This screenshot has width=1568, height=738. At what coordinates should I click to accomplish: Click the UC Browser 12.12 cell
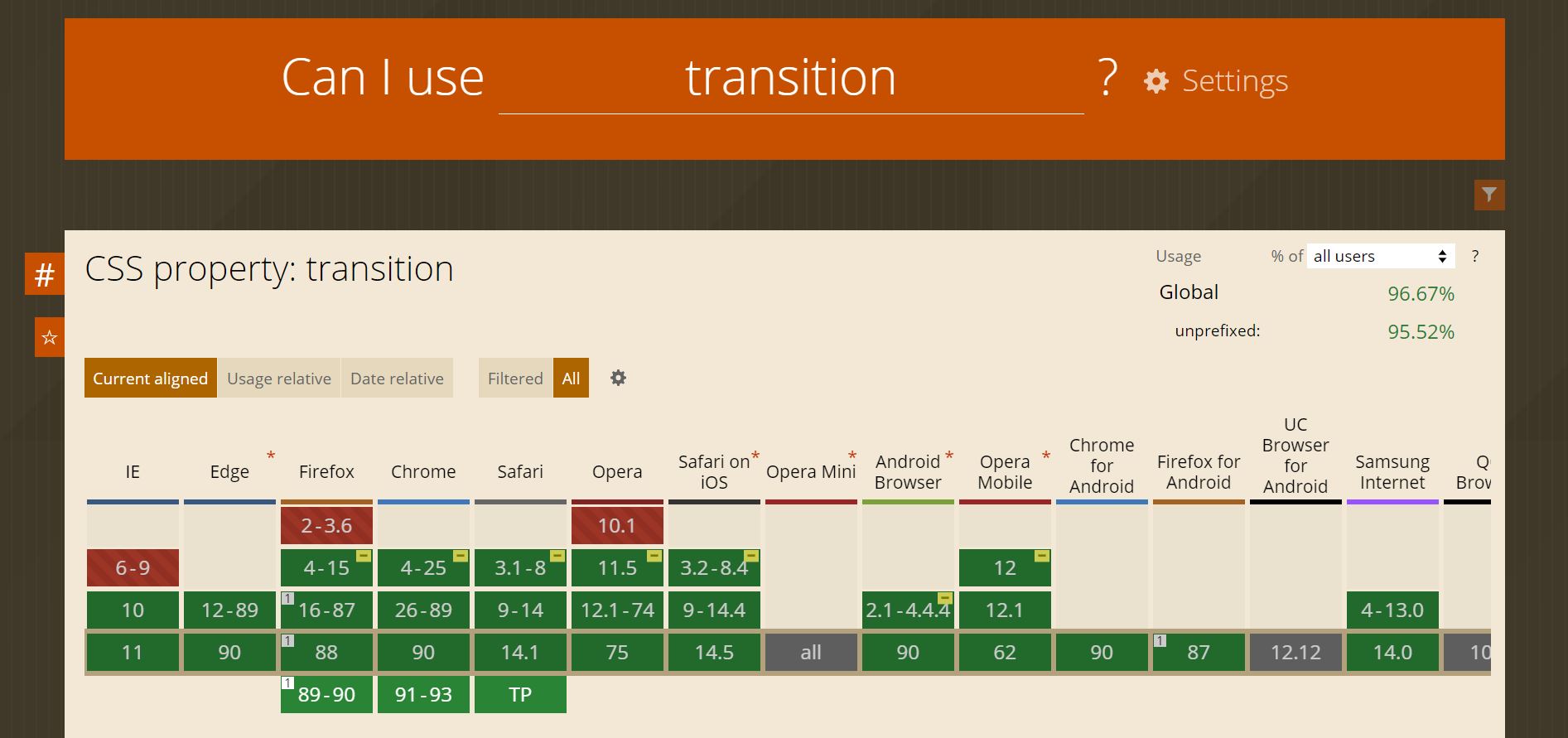click(x=1295, y=652)
